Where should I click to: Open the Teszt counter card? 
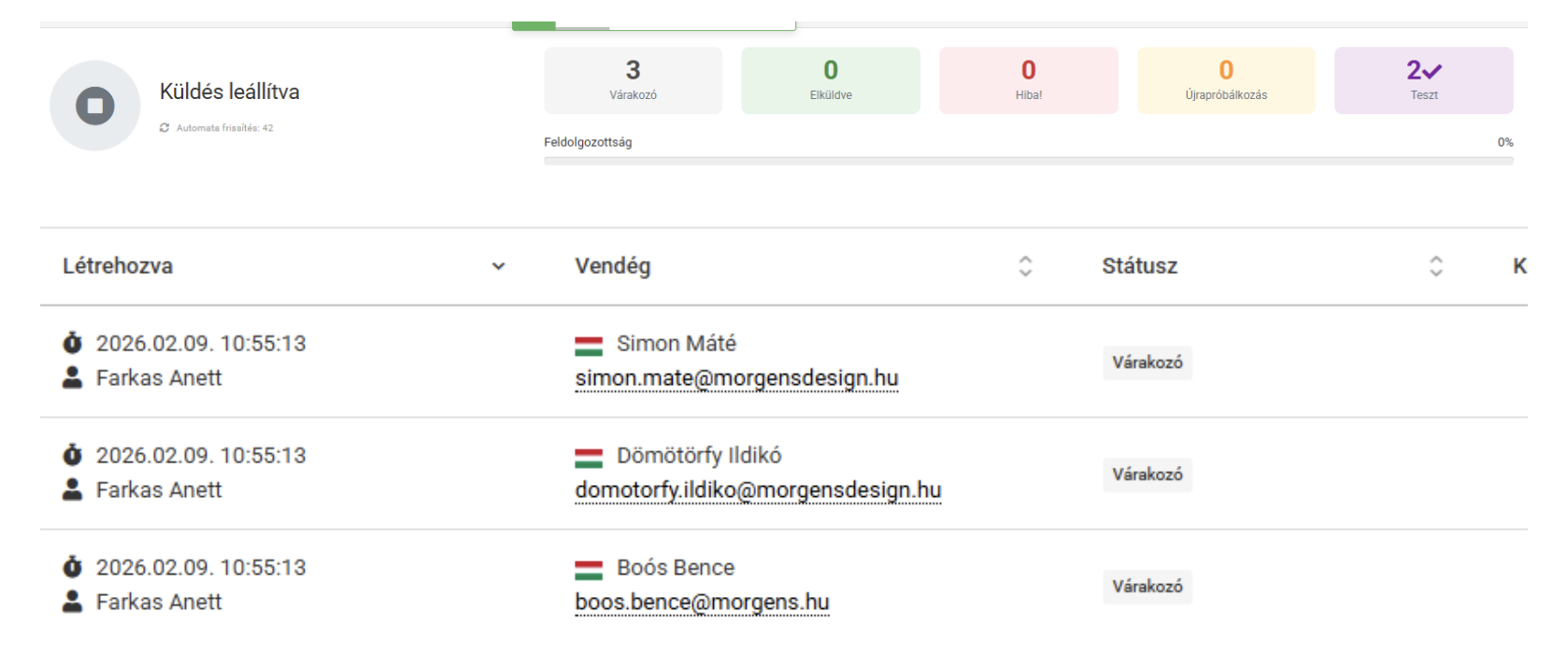pyautogui.click(x=1423, y=80)
